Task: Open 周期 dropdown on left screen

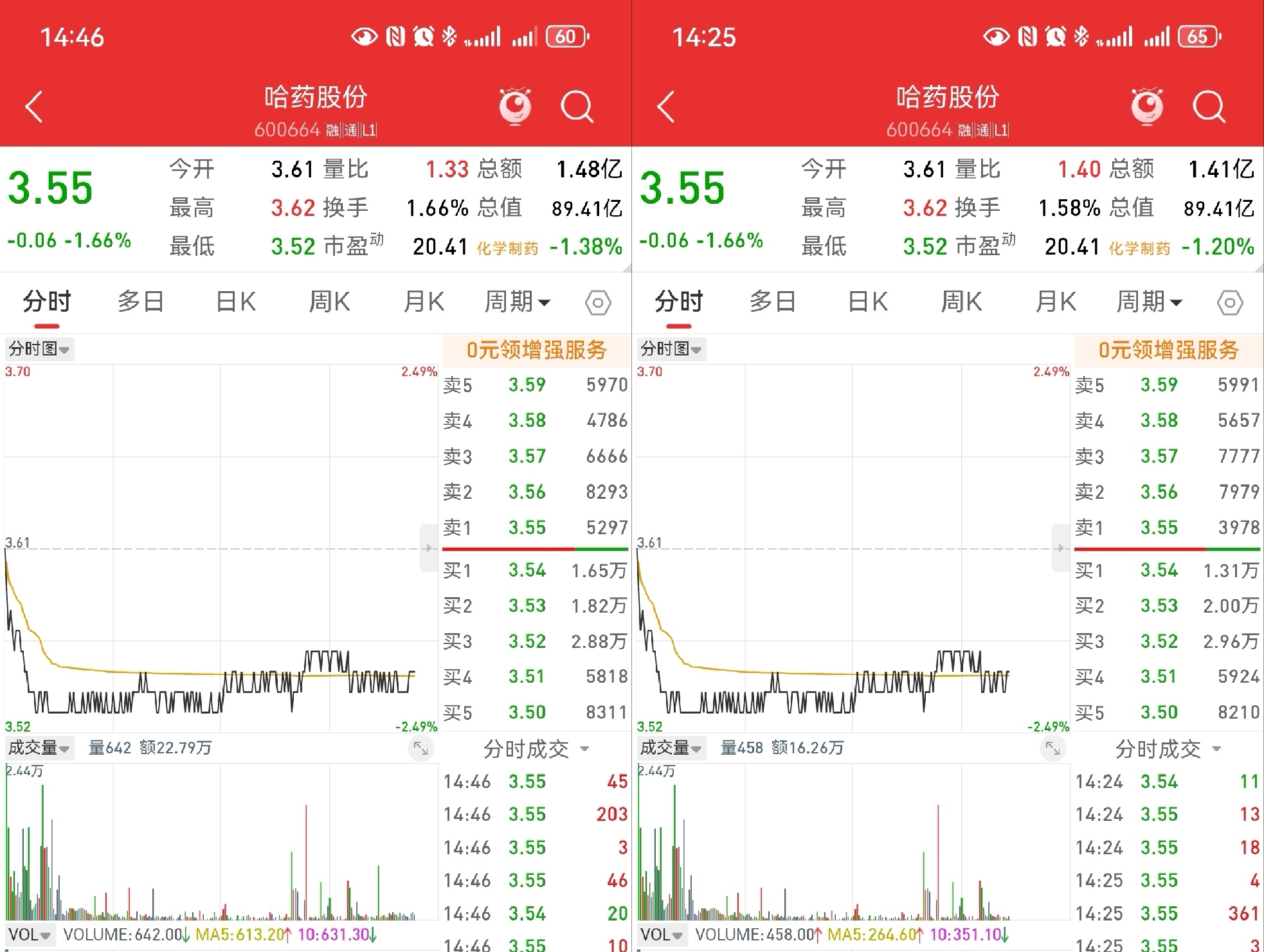Action: click(518, 301)
